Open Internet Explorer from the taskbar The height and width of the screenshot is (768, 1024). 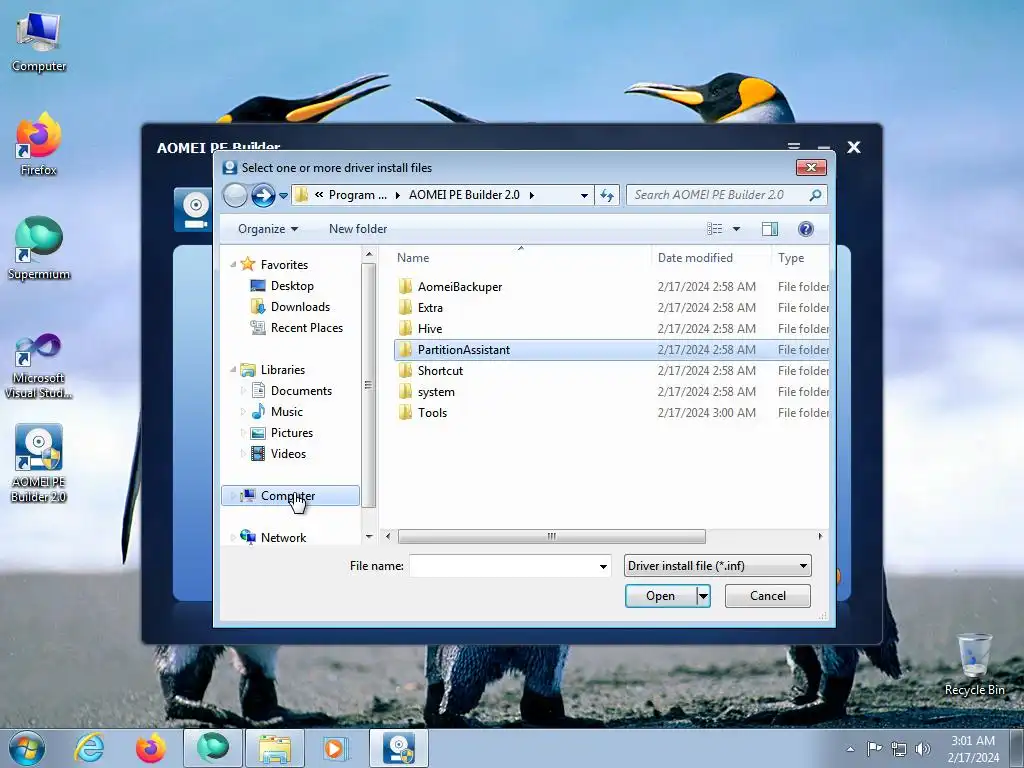[x=89, y=748]
